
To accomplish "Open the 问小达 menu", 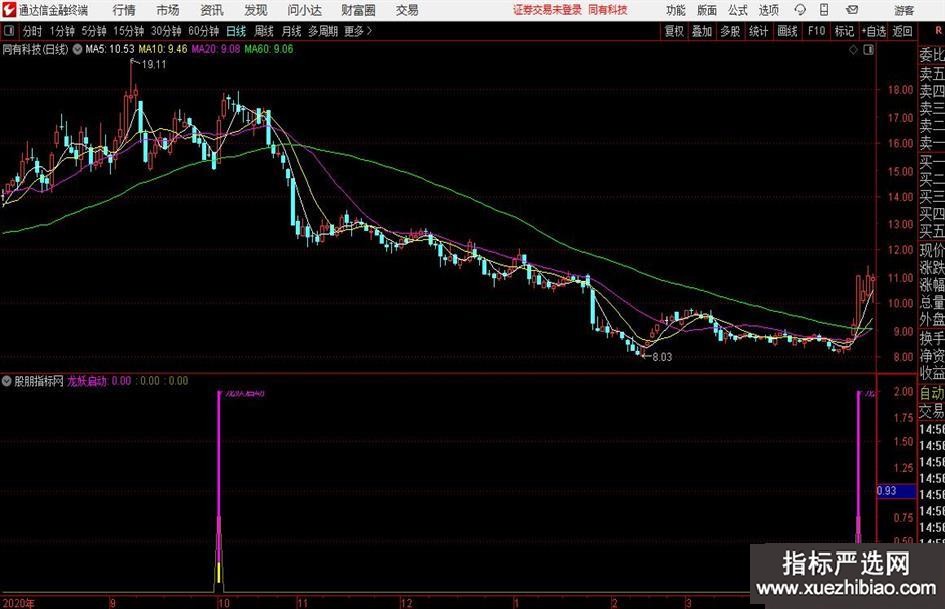I will [304, 10].
